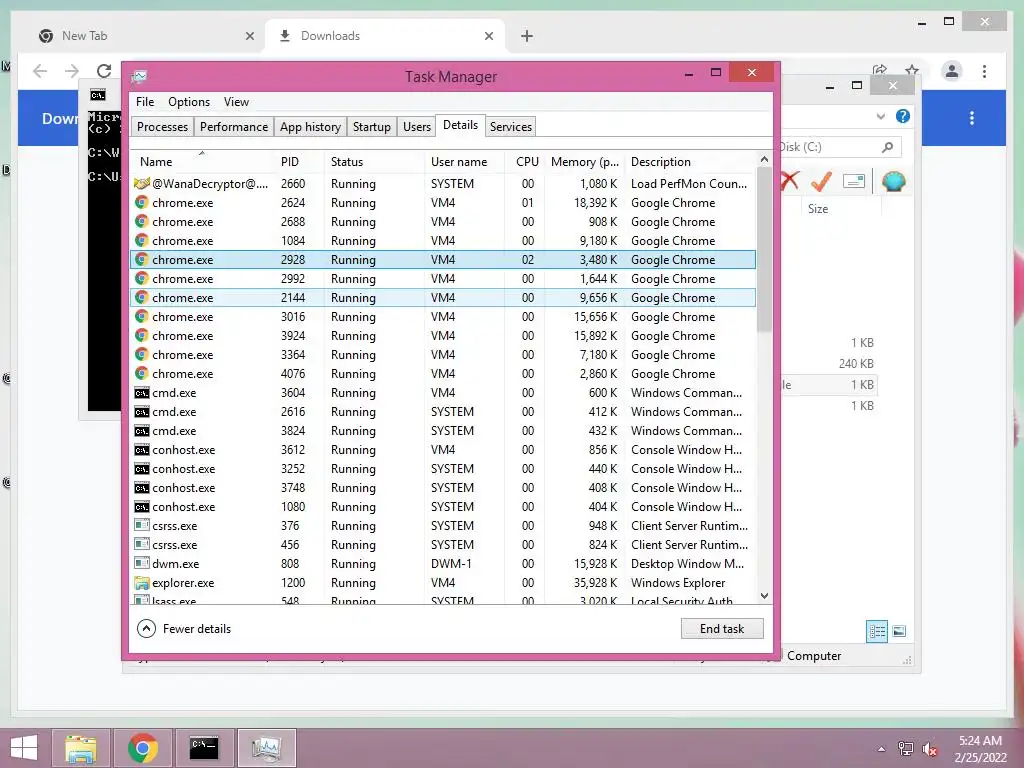Open Chrome profile icon
Viewport: 1024px width, 768px height.
click(x=952, y=71)
